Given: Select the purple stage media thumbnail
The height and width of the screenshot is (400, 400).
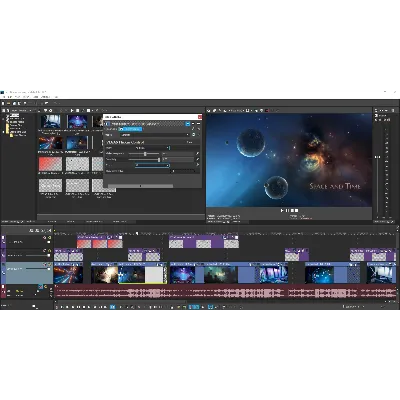Looking at the screenshot, I should 77,122.
